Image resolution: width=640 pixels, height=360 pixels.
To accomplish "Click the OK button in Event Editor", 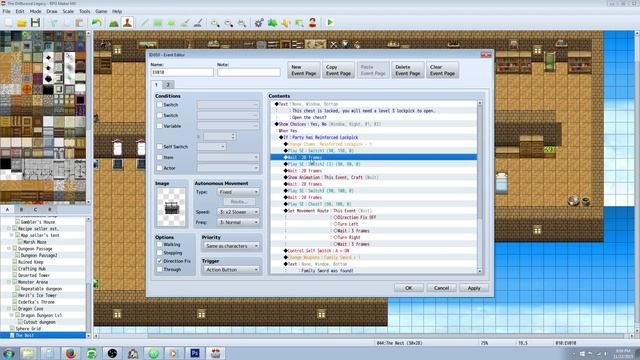I will pos(409,288).
